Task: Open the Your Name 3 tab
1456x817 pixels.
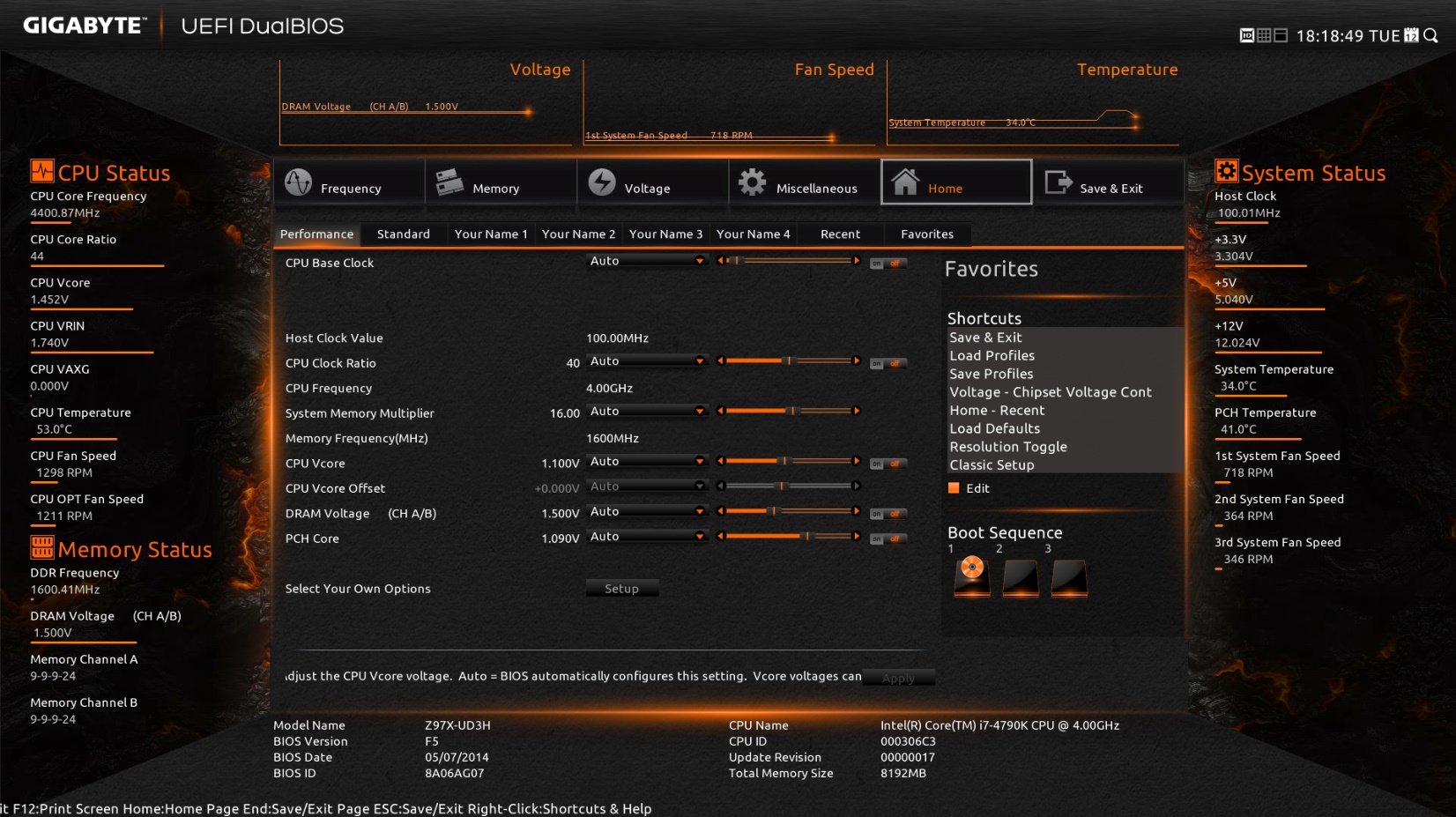Action: tap(665, 234)
